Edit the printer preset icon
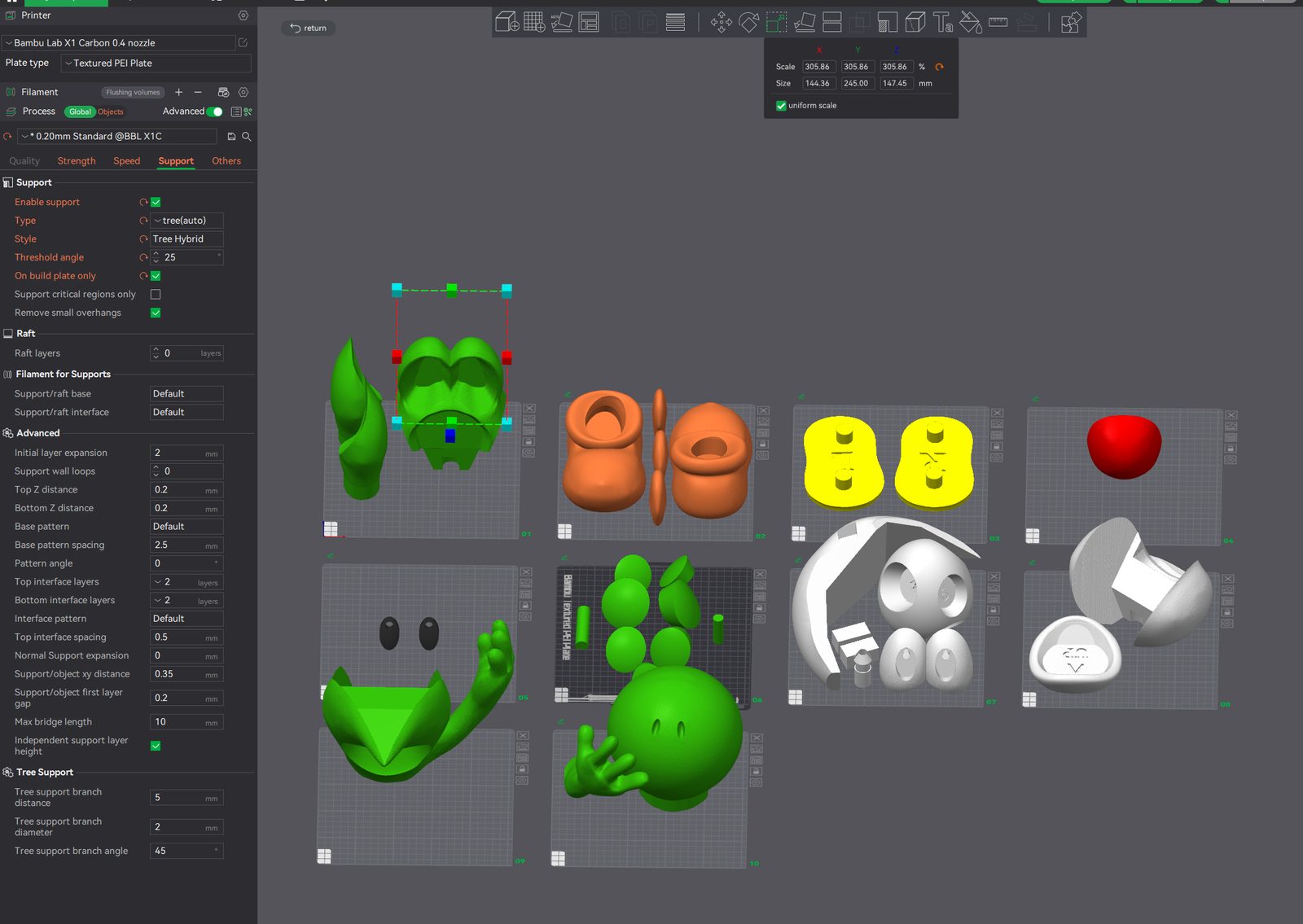Viewport: 1303px width, 924px height. tap(243, 42)
